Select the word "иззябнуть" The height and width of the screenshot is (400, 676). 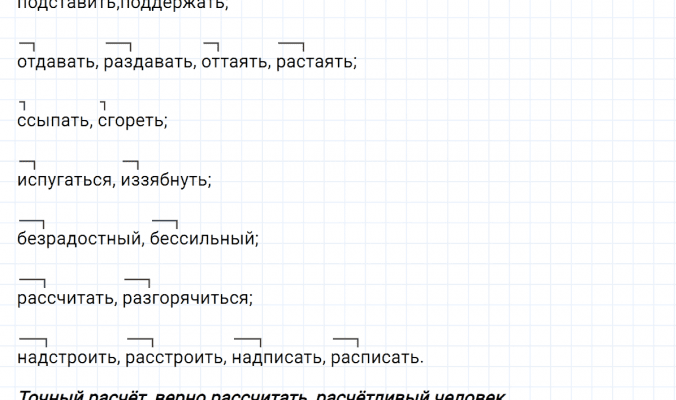[166, 180]
